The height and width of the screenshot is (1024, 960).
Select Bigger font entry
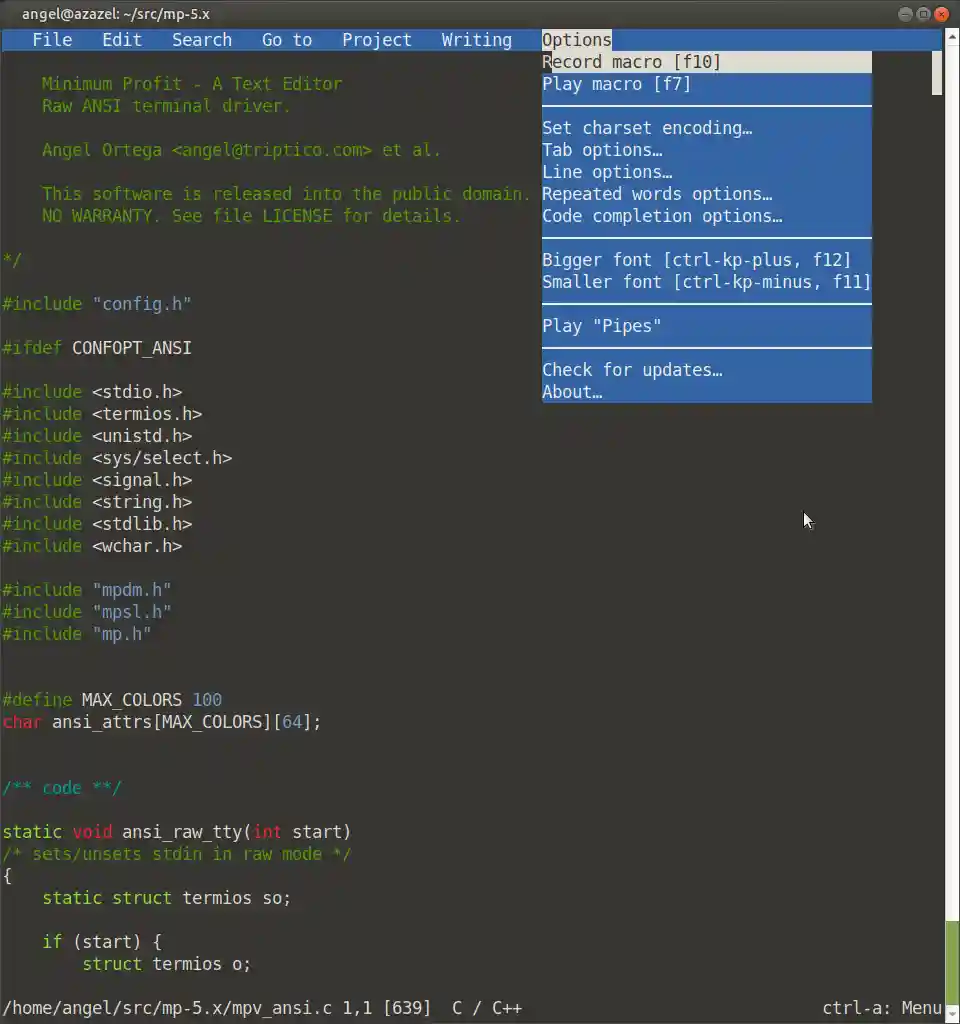707,260
